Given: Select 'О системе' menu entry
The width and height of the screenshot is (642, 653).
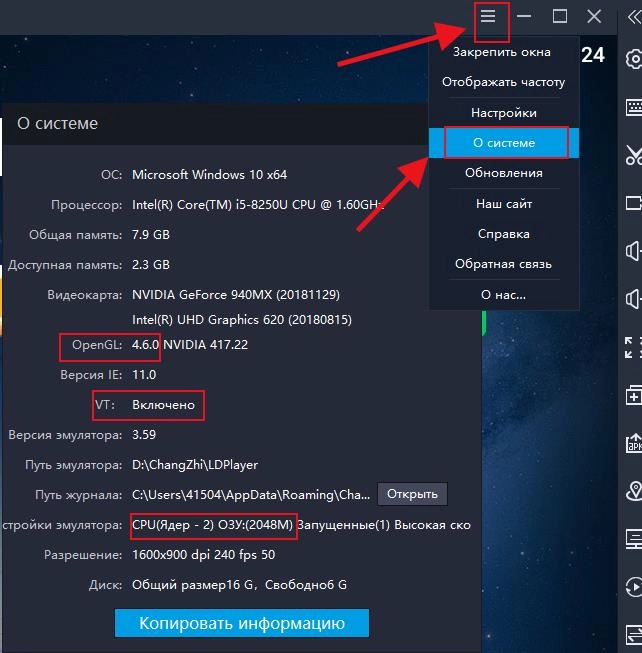Looking at the screenshot, I should 503,143.
